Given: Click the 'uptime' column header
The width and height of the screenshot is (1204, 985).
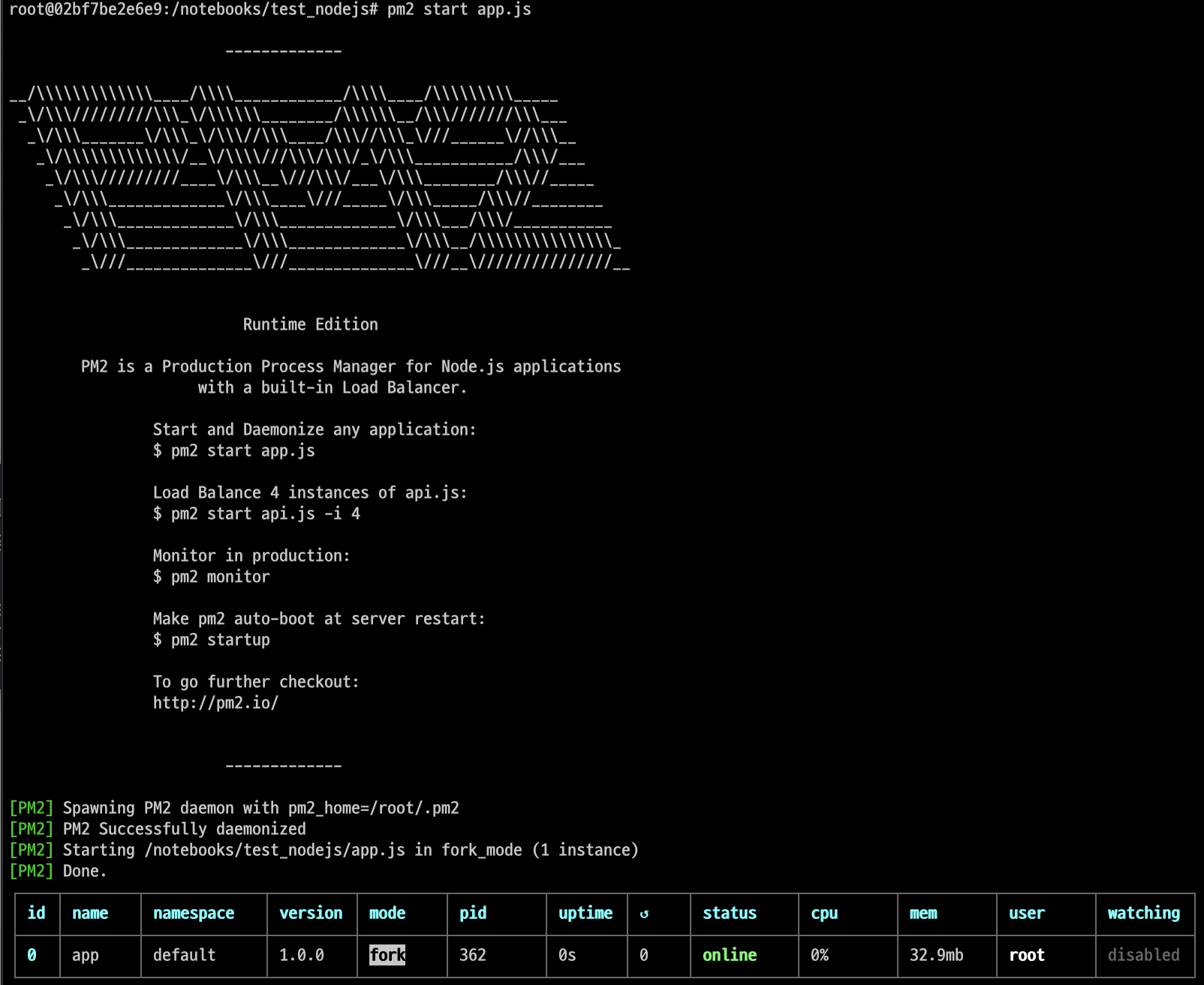Looking at the screenshot, I should (585, 913).
